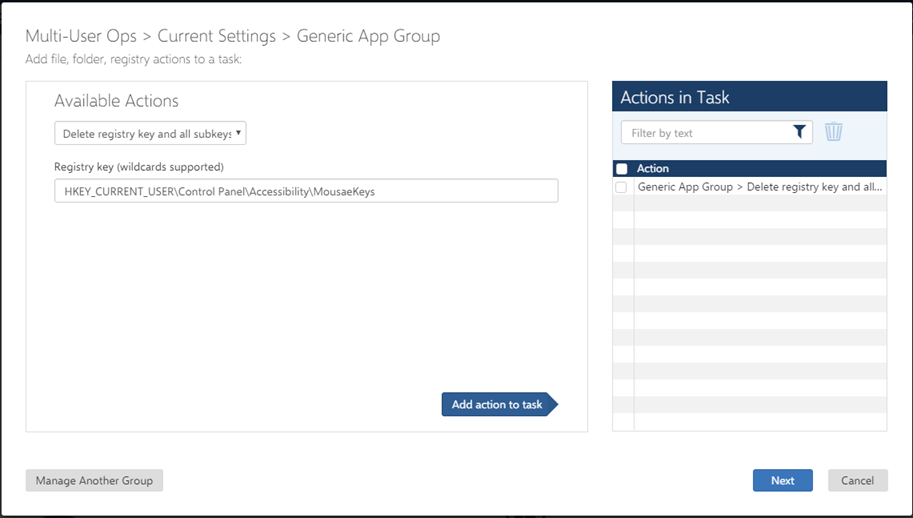This screenshot has height=518, width=913.
Task: Click the Actions in Task panel title
Action: click(675, 97)
